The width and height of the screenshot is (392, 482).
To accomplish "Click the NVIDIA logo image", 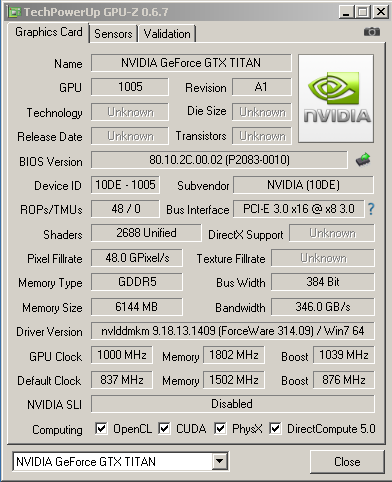I will coord(336,99).
